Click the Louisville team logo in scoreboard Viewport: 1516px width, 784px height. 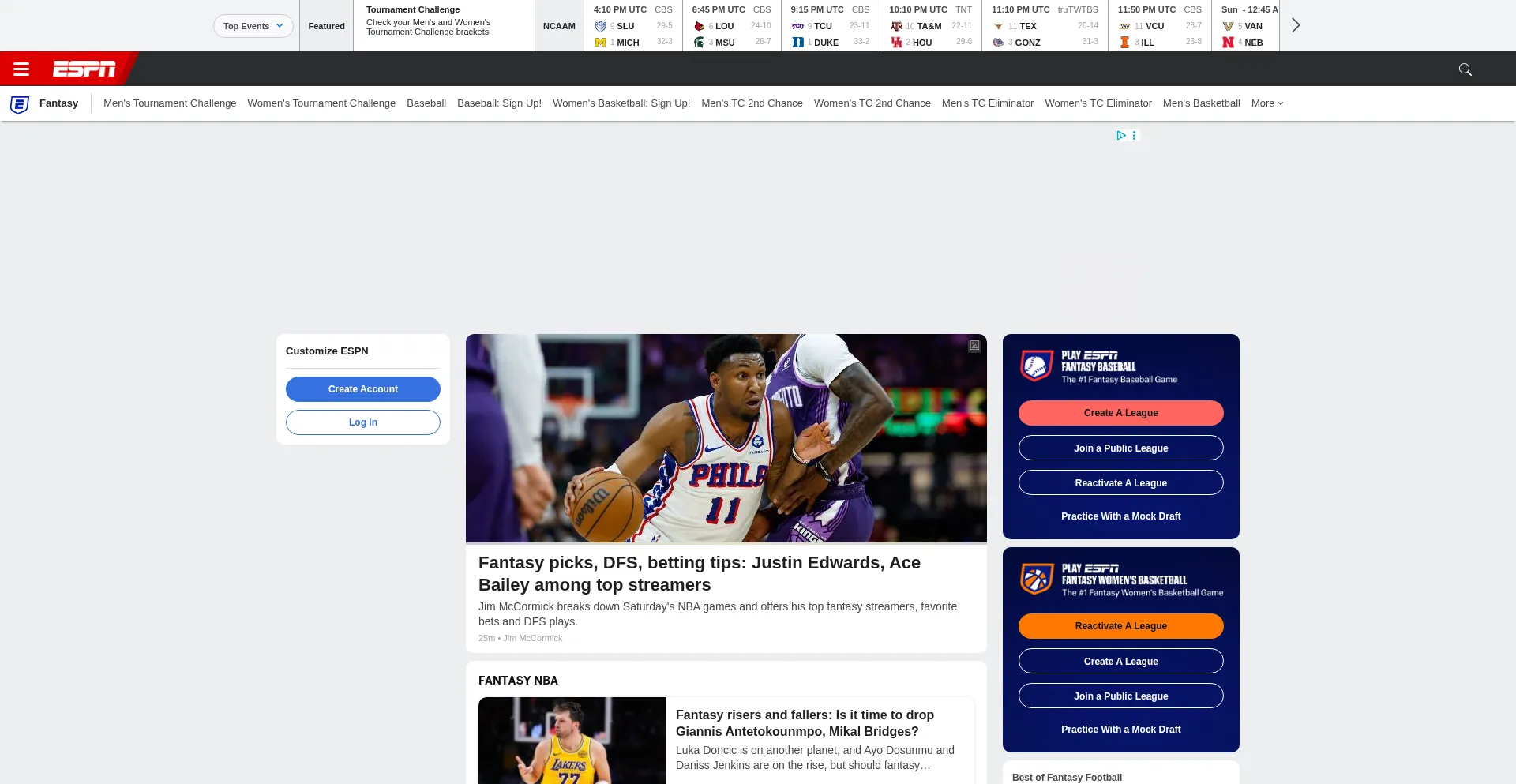[699, 26]
